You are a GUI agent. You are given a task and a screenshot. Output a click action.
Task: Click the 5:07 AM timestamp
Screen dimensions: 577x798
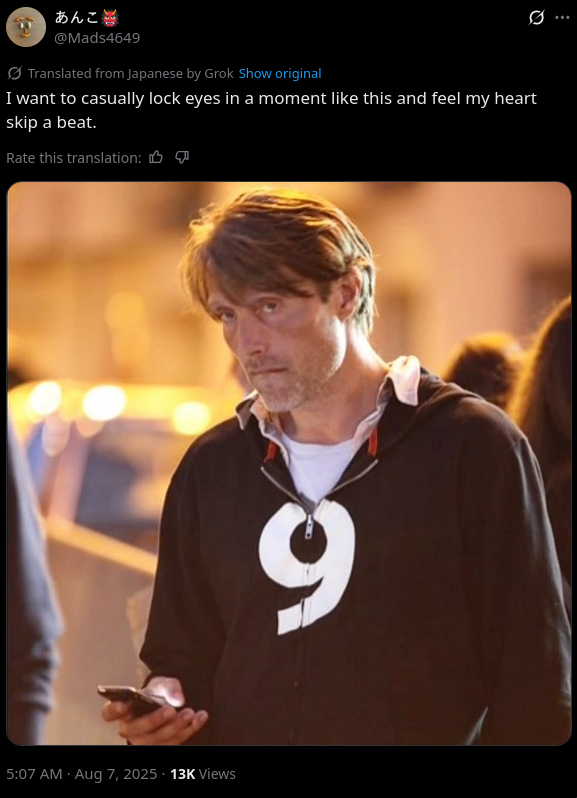[34, 774]
